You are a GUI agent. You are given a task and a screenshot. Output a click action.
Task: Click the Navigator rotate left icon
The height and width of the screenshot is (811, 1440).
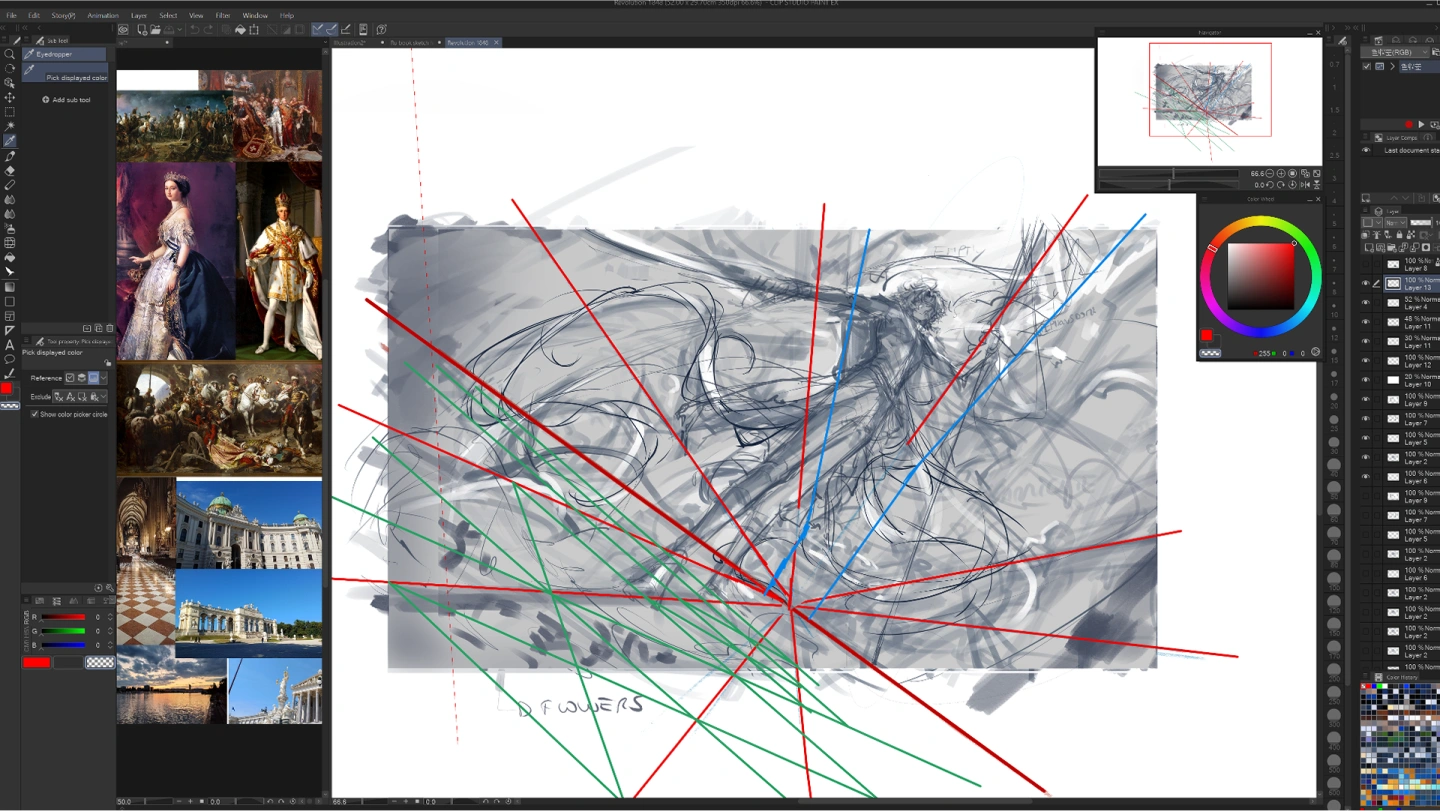[x=1269, y=185]
